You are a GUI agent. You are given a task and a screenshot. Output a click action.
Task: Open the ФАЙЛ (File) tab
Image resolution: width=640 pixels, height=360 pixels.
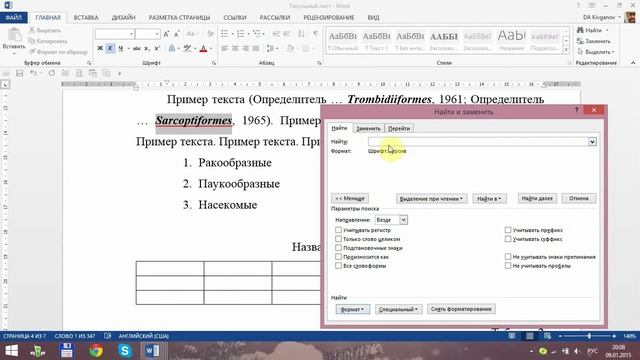pyautogui.click(x=13, y=18)
